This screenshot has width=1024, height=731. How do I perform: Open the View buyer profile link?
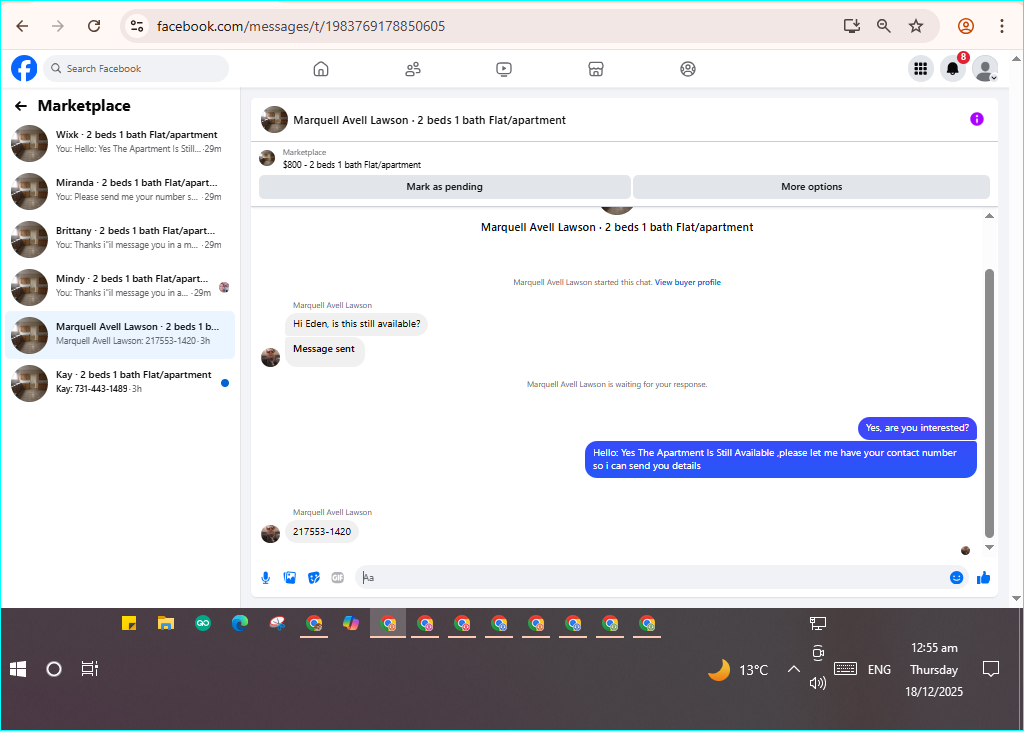tap(688, 282)
